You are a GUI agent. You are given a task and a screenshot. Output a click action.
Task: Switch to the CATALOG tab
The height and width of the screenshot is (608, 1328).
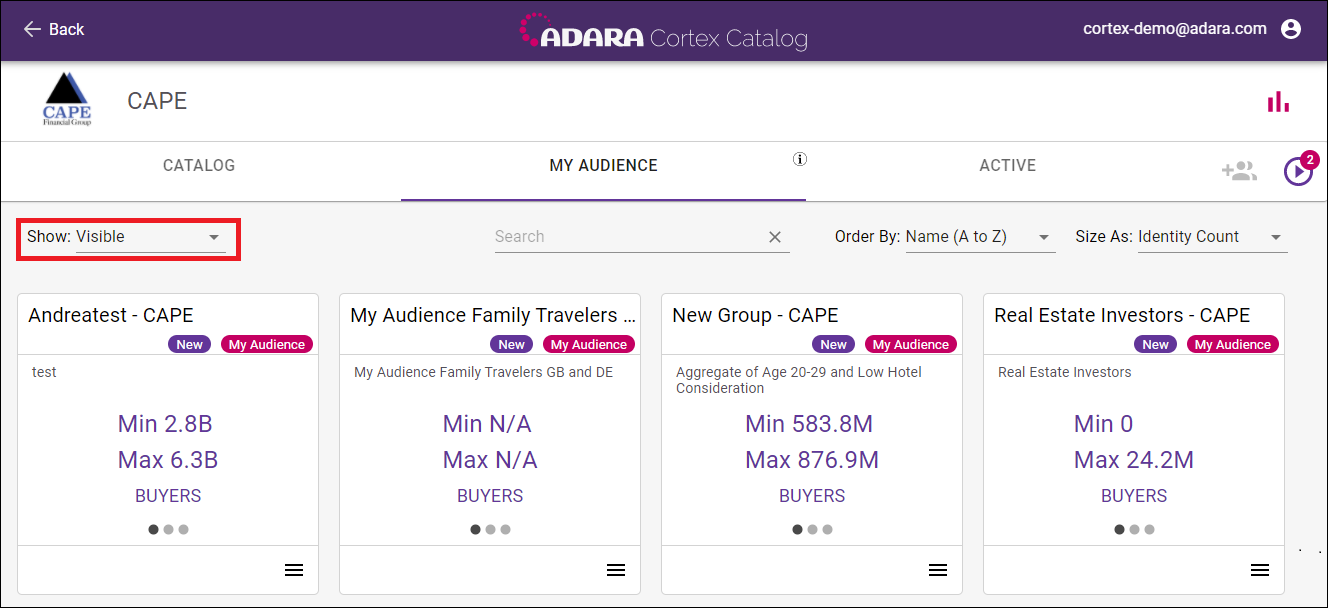(199, 165)
